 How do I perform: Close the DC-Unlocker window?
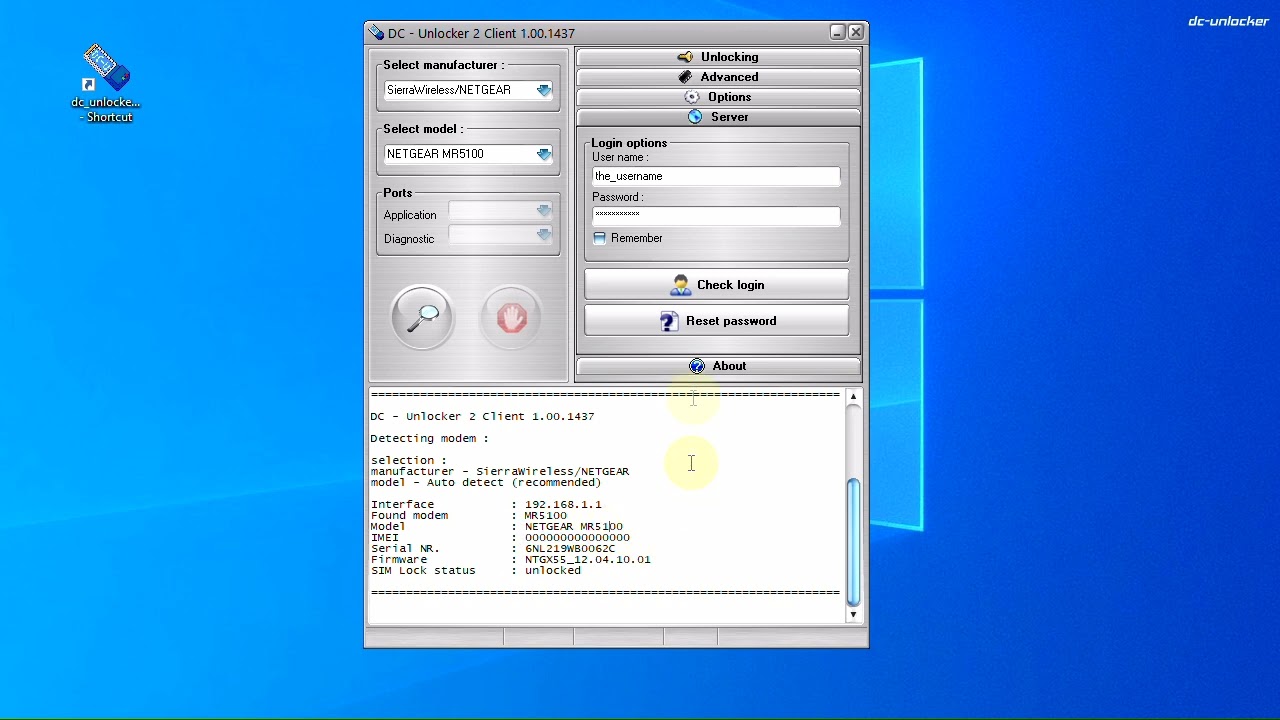(x=856, y=33)
